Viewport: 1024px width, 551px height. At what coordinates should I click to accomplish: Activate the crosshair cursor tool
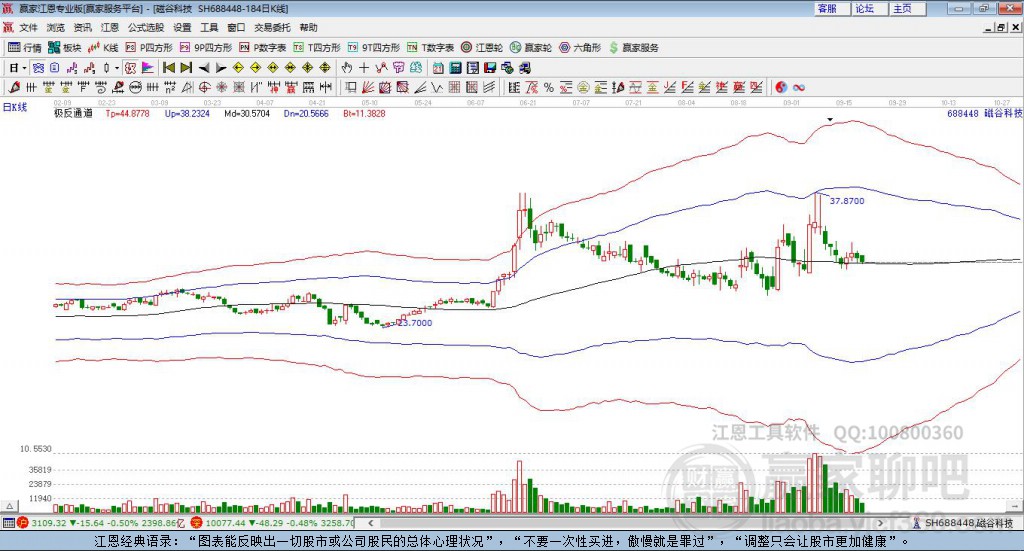(x=364, y=68)
